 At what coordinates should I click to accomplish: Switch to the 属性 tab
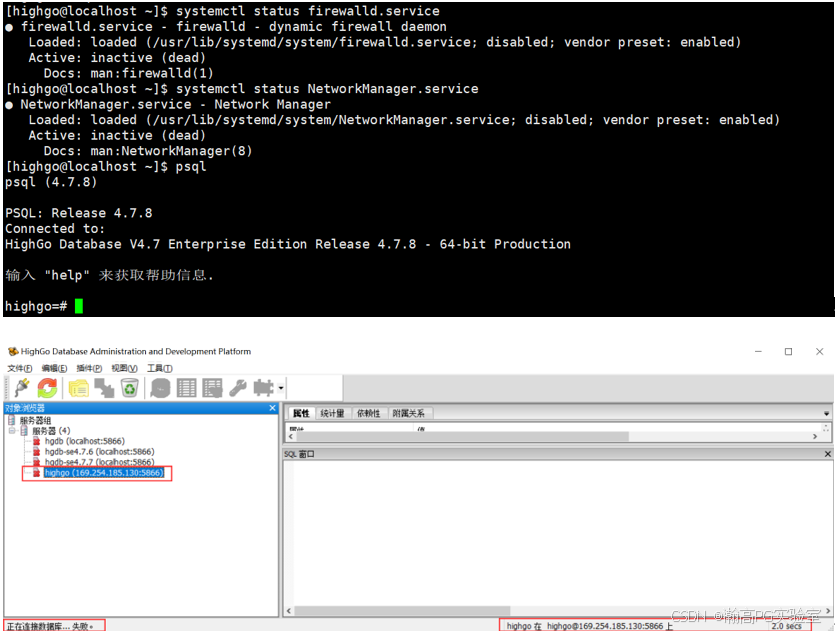coord(301,413)
